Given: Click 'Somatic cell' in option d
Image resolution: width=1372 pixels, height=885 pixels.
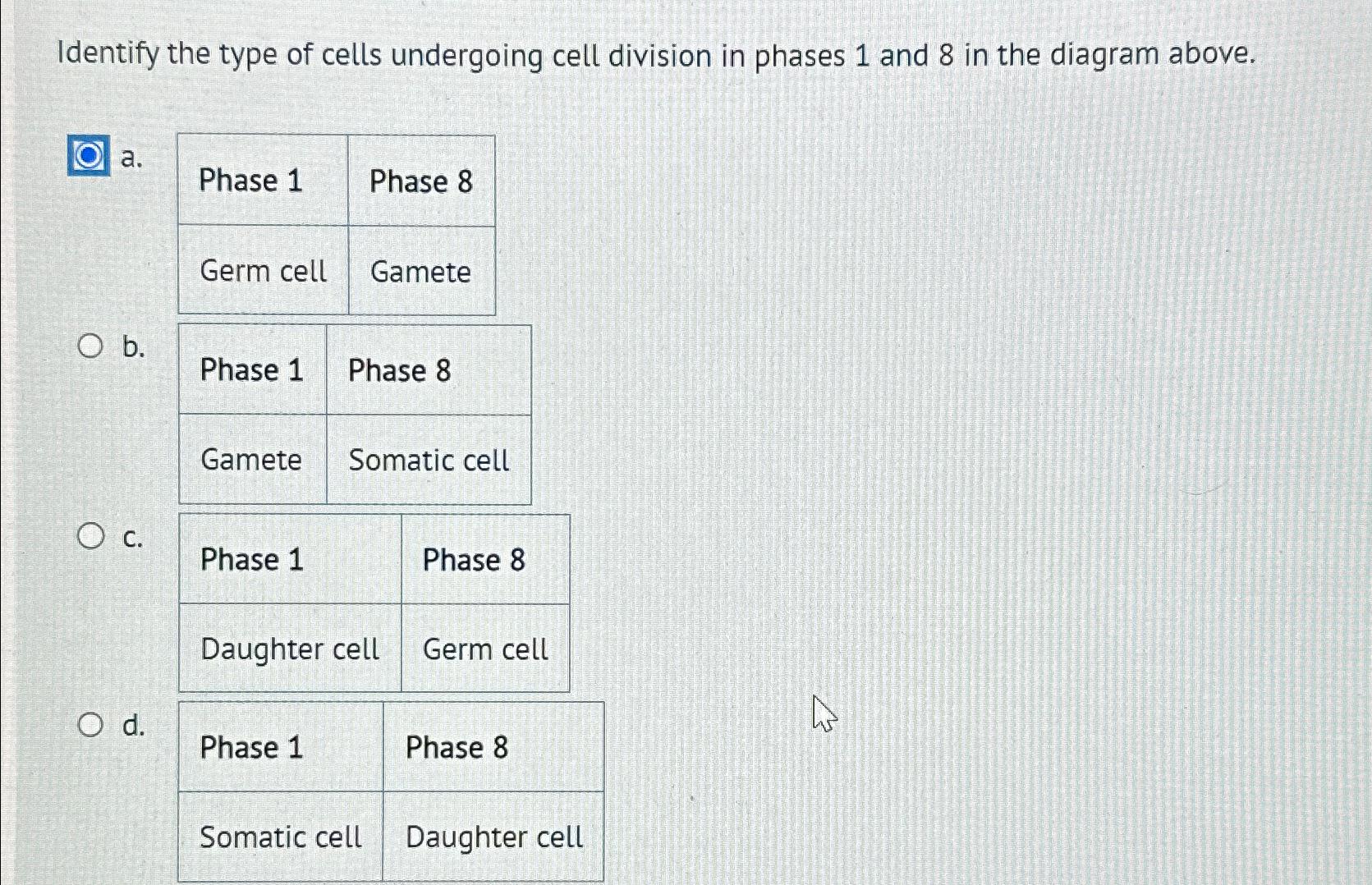Looking at the screenshot, I should click(282, 837).
